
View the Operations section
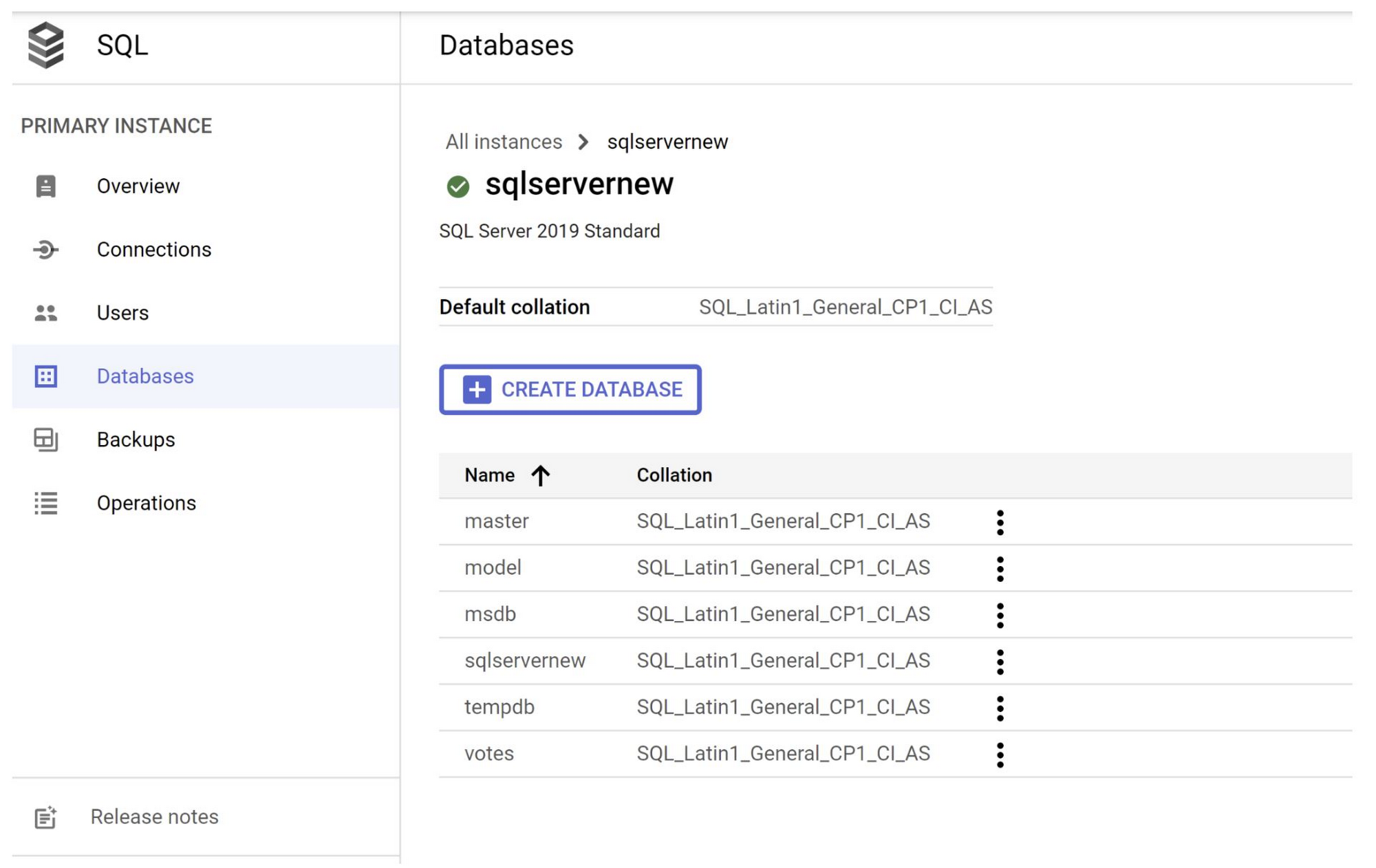tap(206, 503)
